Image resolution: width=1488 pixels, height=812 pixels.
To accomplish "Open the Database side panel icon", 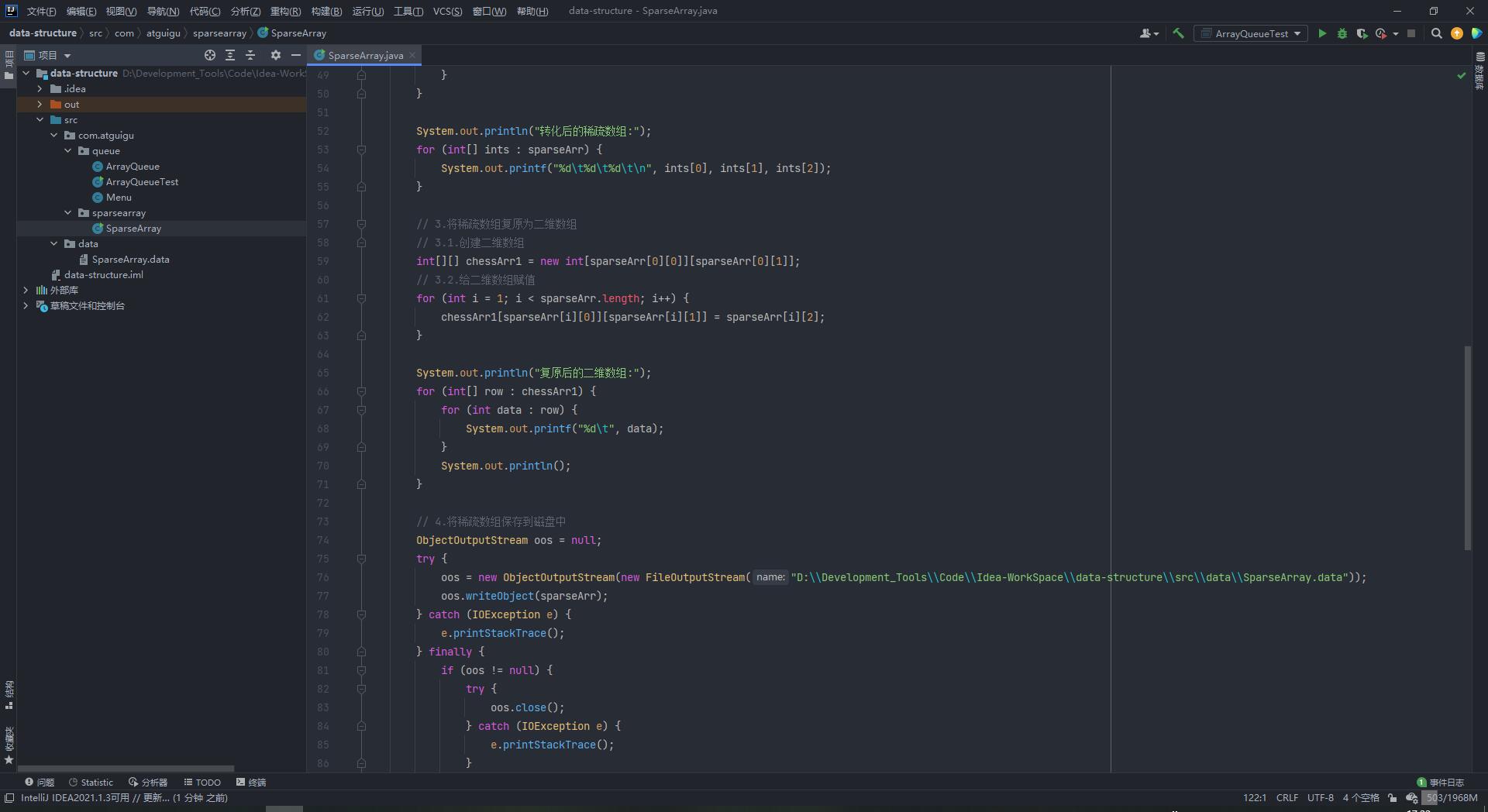I will [x=1479, y=71].
